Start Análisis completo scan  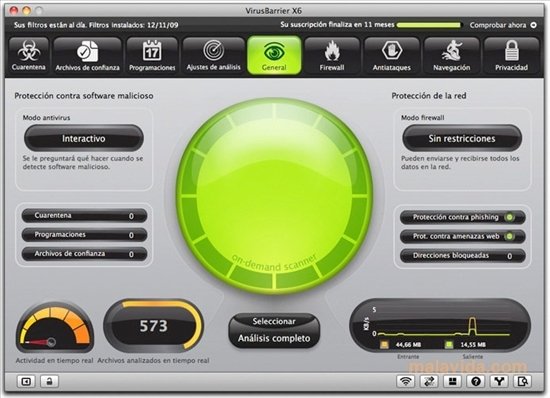[x=274, y=338]
